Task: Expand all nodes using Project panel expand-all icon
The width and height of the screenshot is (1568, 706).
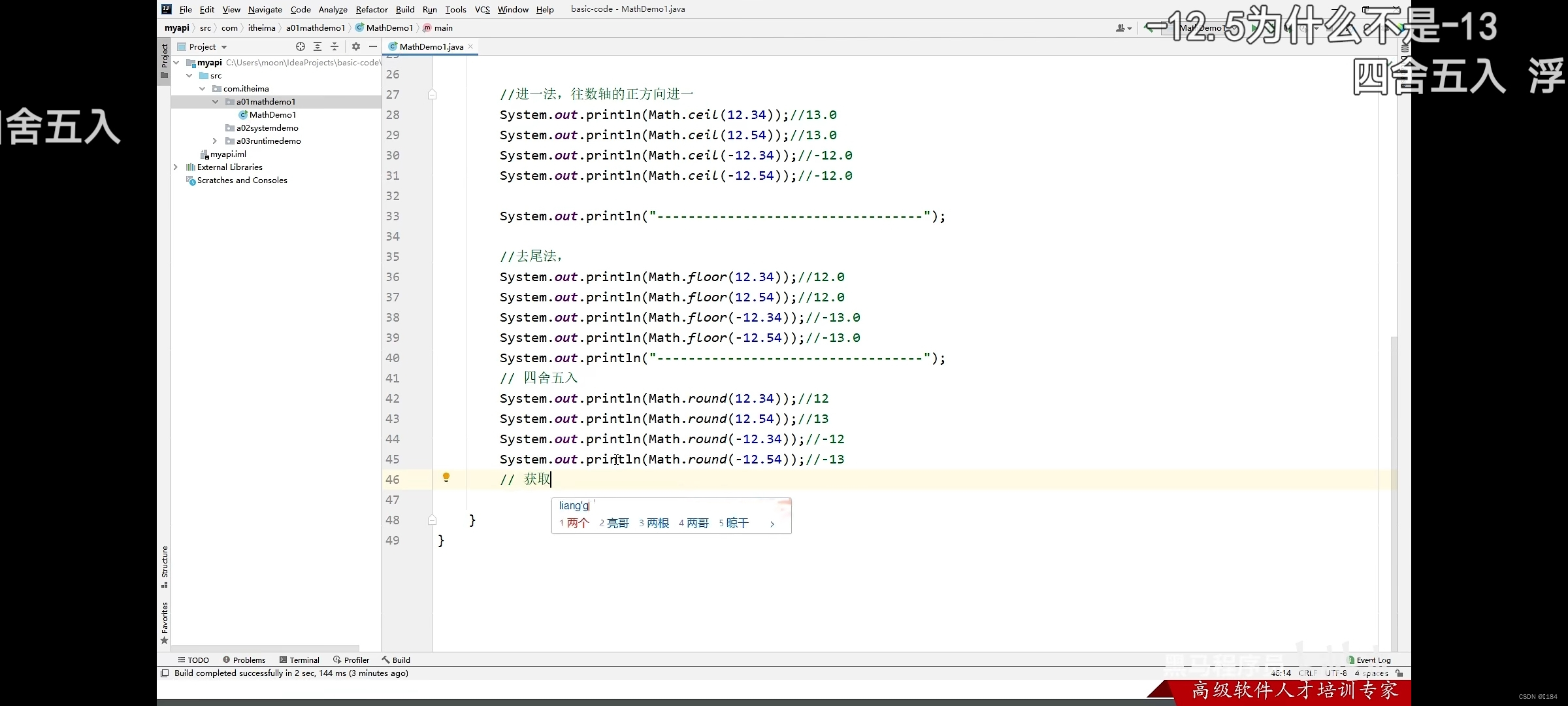Action: click(318, 46)
